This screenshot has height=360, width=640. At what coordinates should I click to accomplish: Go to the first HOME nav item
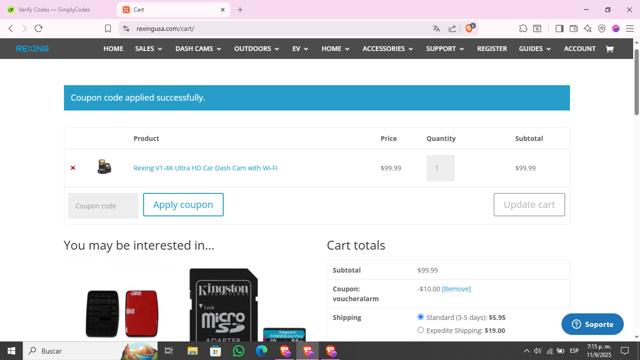click(113, 49)
